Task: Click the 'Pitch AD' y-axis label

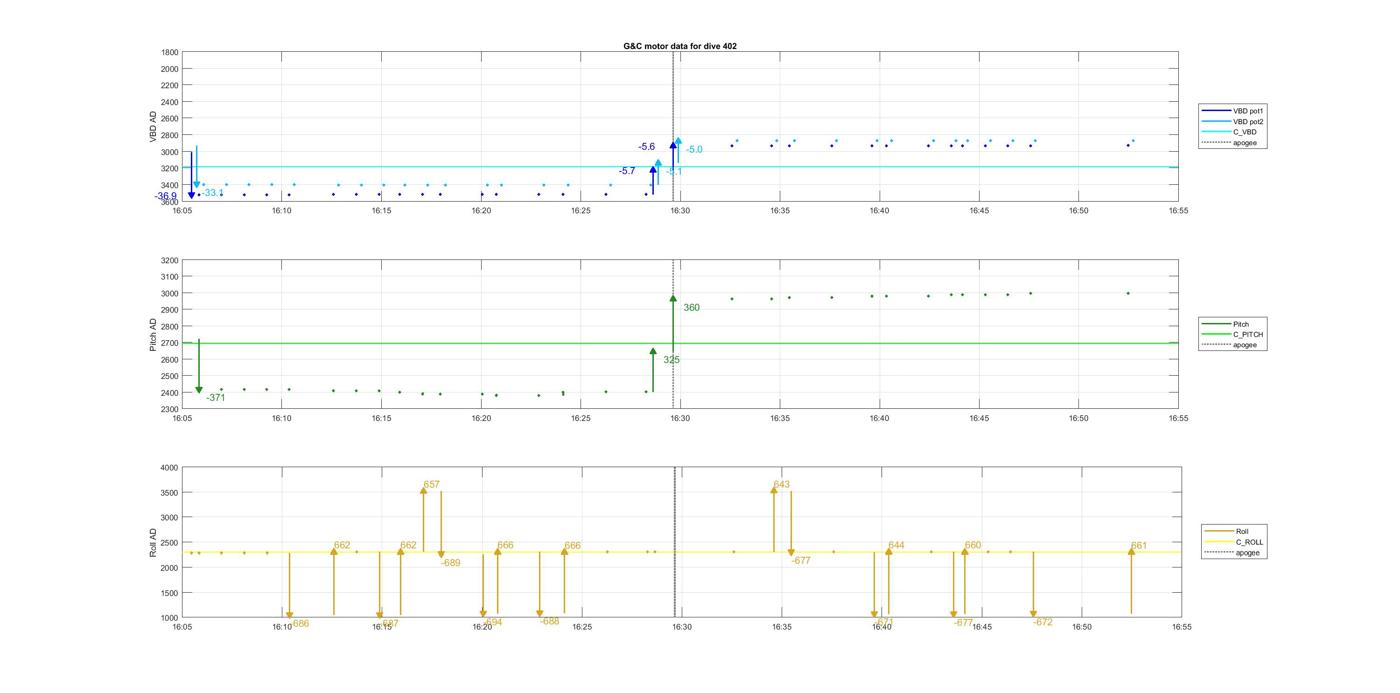Action: click(153, 335)
